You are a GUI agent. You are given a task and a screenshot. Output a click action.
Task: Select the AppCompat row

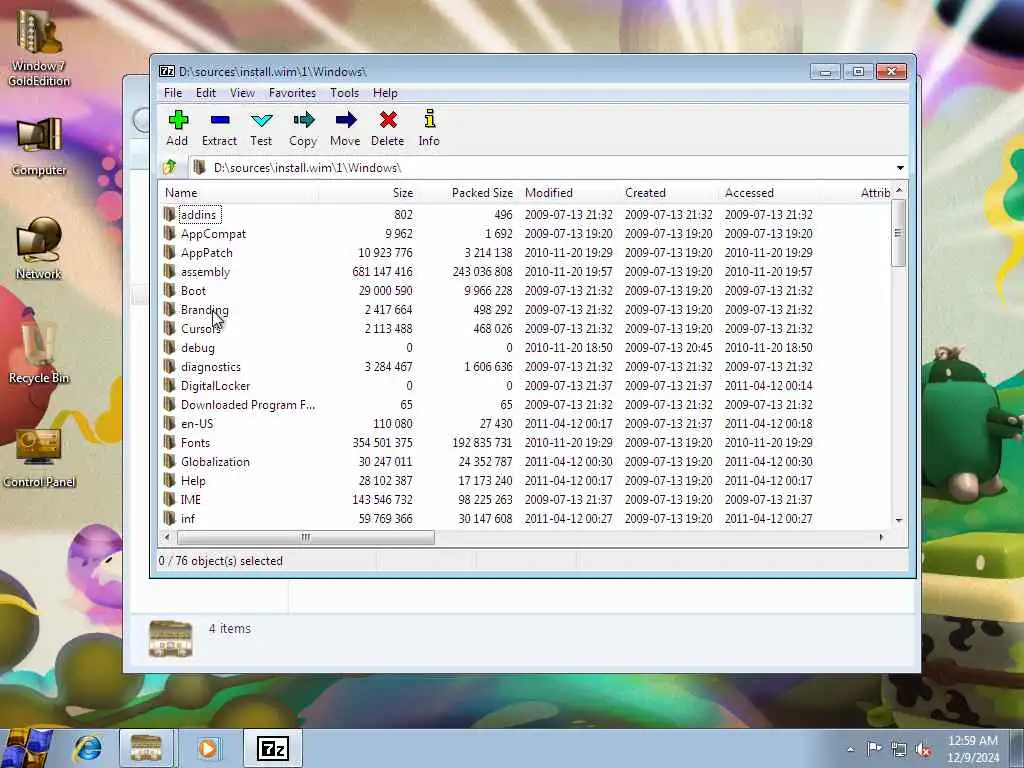click(x=525, y=233)
